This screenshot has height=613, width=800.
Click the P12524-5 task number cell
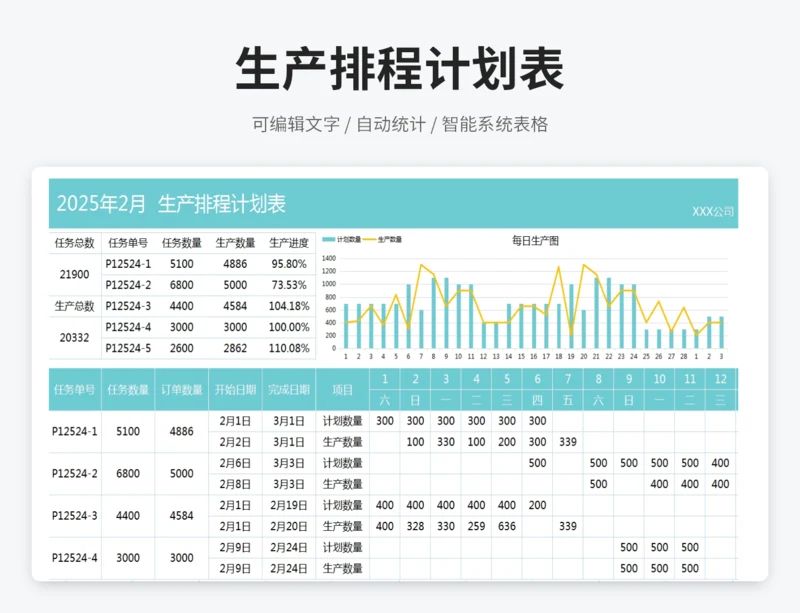pyautogui.click(x=128, y=348)
